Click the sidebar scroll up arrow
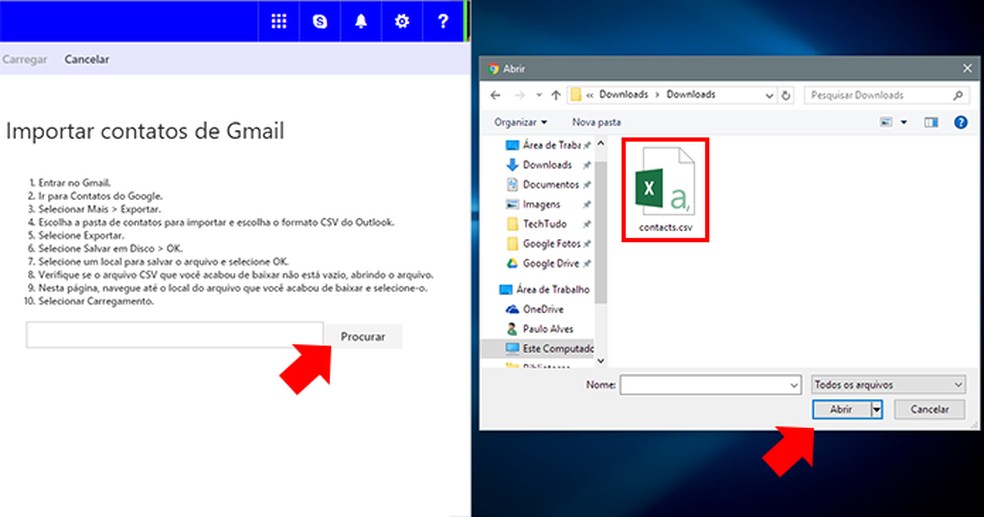Image resolution: width=984 pixels, height=517 pixels. coord(601,144)
